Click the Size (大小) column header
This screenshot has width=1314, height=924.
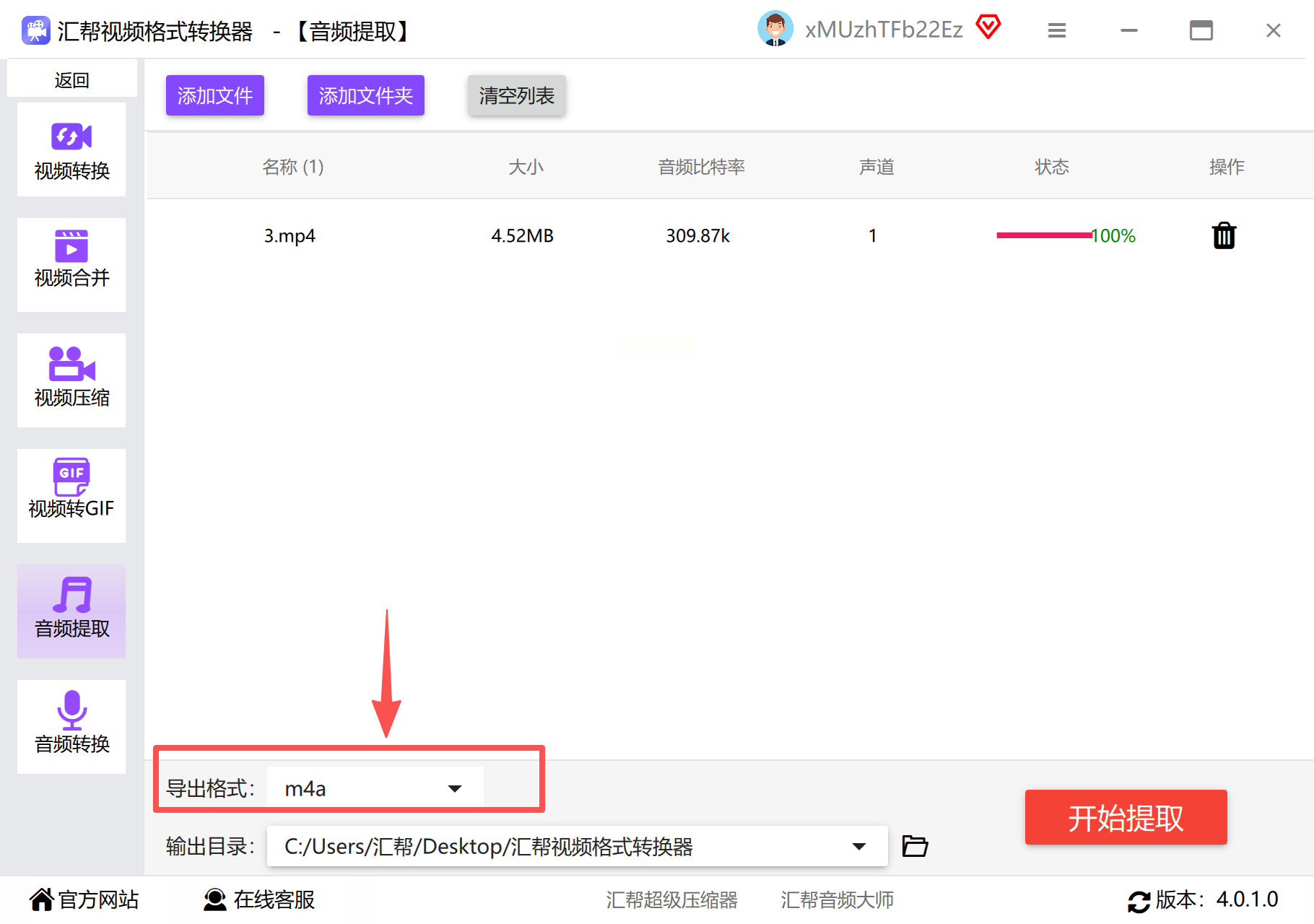(x=526, y=167)
